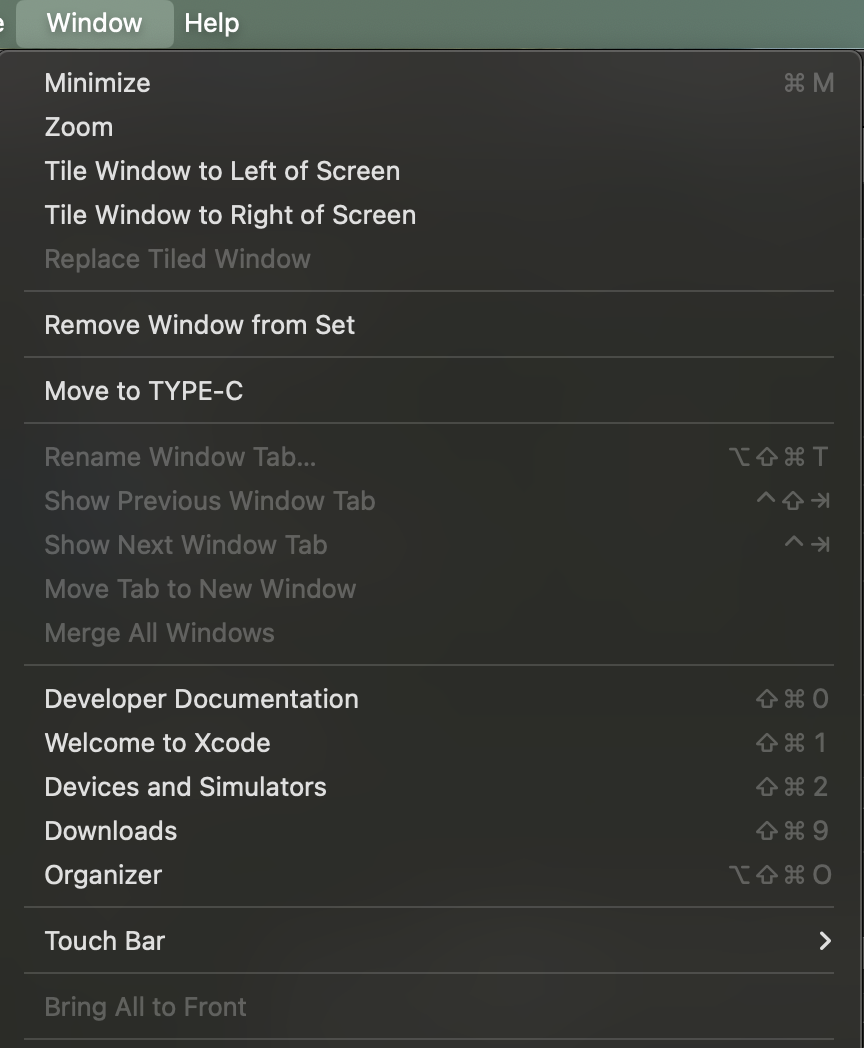
Task: Close the Window menu via its title
Action: pyautogui.click(x=94, y=23)
